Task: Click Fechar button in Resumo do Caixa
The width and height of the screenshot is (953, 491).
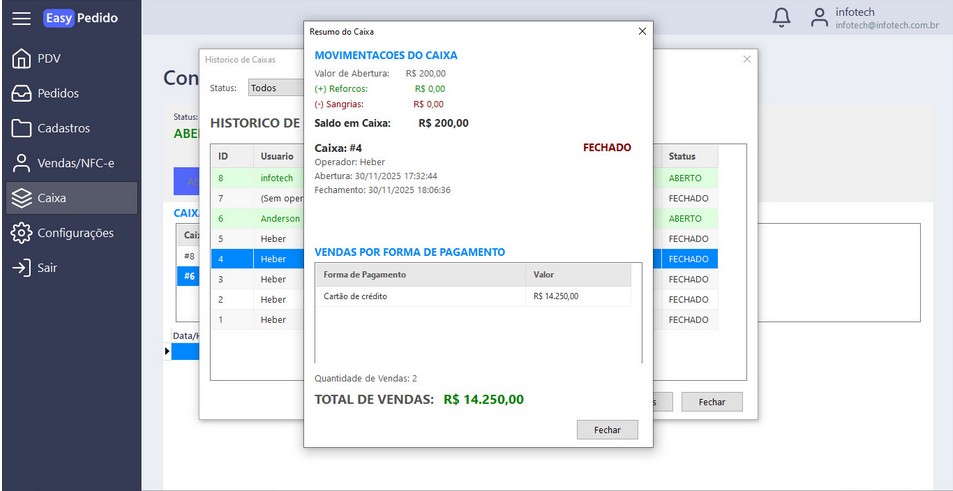Action: (x=607, y=430)
